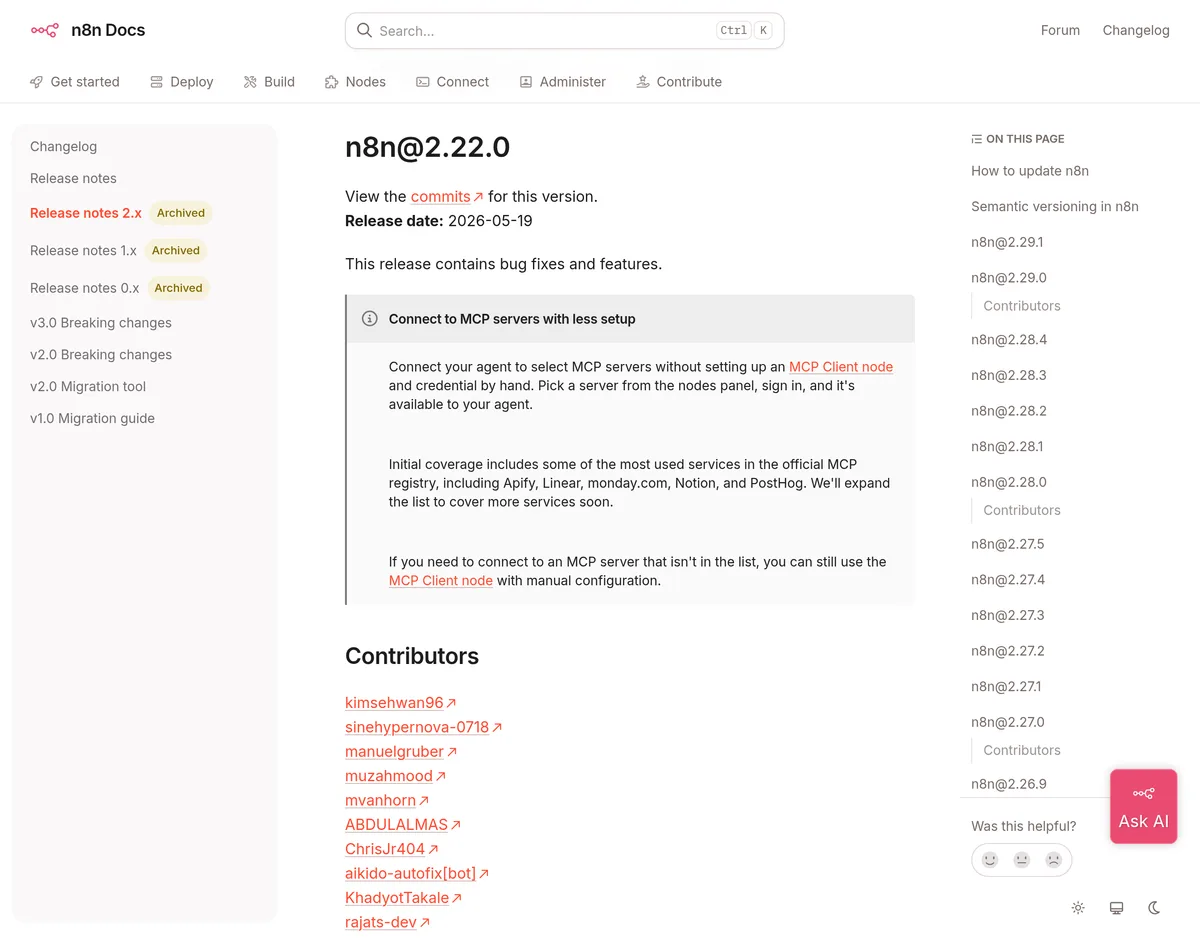Click the Administer user icon
The height and width of the screenshot is (938, 1200).
[526, 82]
